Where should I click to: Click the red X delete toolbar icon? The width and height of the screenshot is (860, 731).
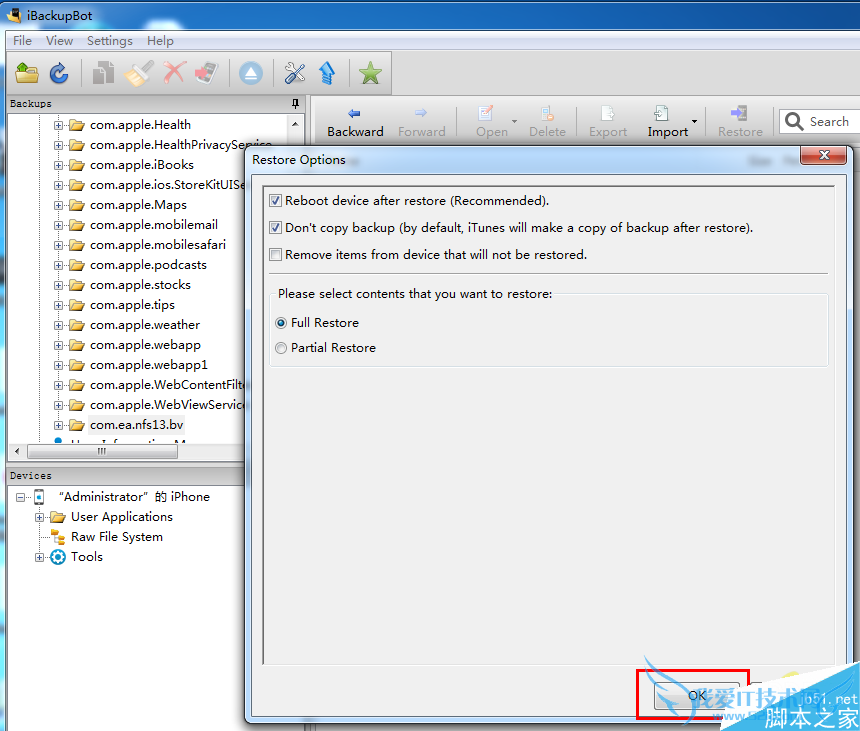174,72
